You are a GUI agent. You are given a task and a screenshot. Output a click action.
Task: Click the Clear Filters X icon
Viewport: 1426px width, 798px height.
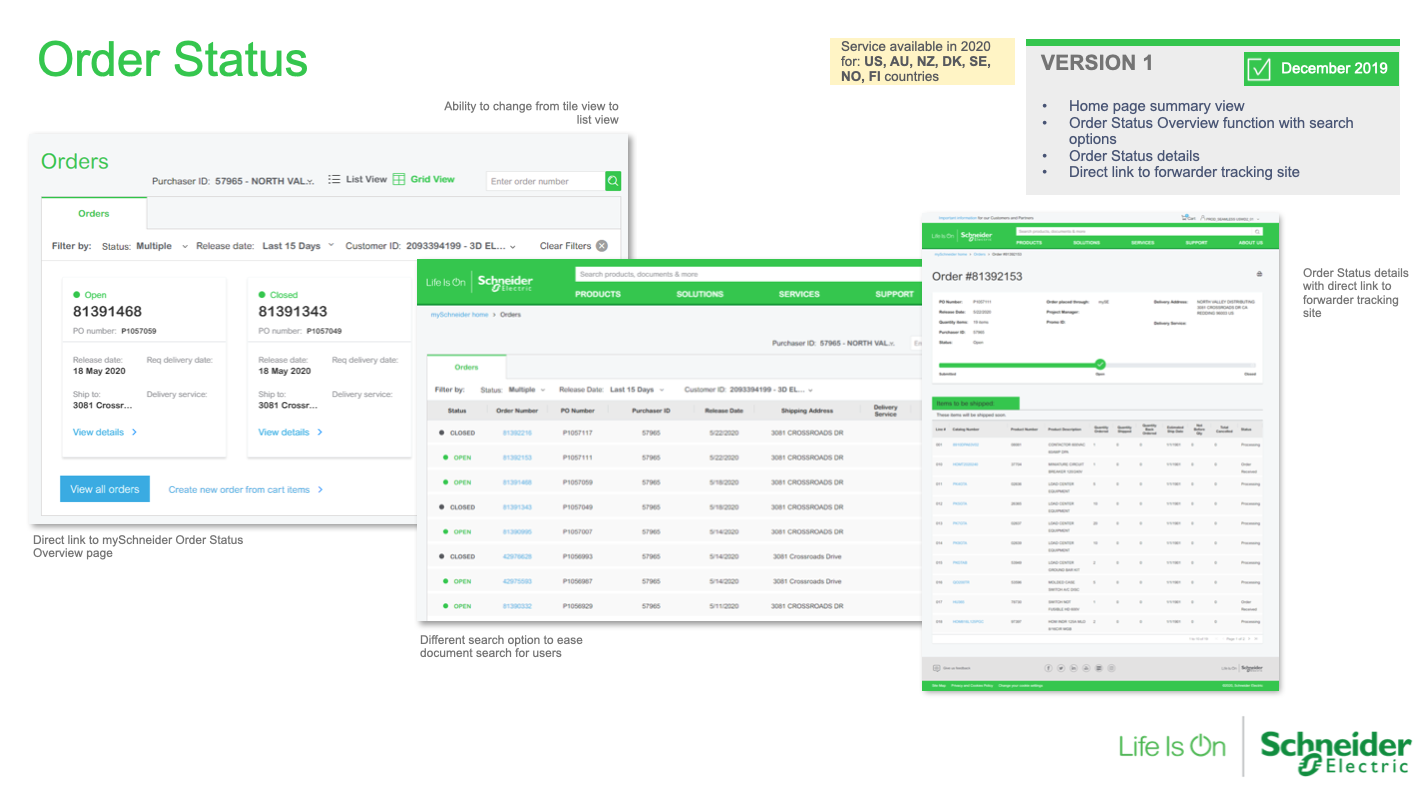[602, 246]
